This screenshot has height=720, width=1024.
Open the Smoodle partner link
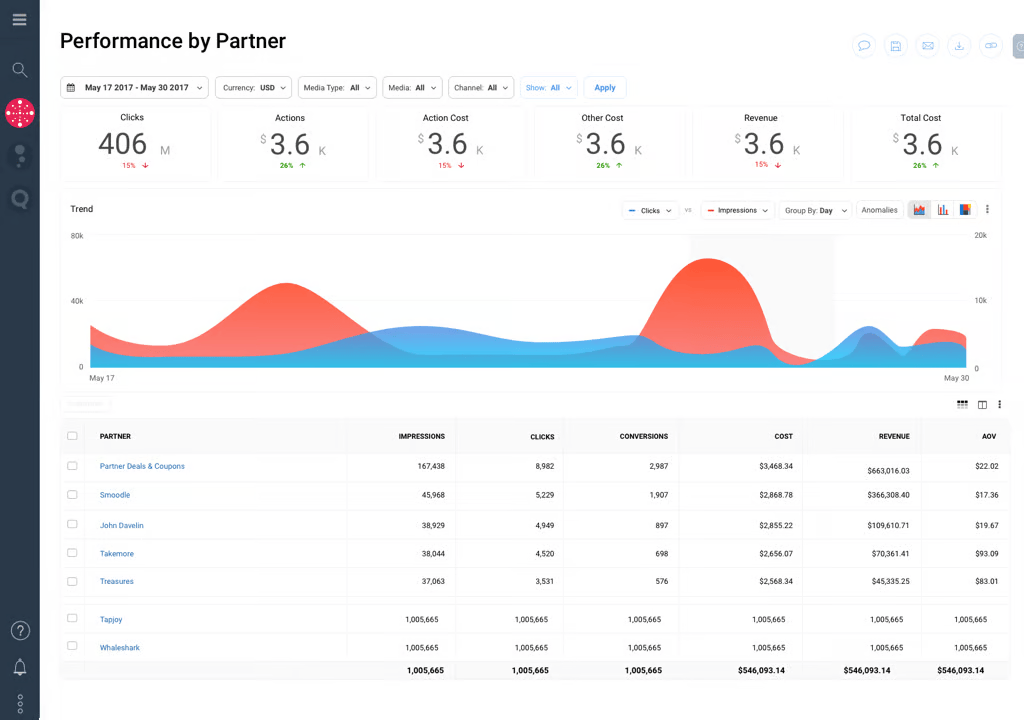[115, 495]
